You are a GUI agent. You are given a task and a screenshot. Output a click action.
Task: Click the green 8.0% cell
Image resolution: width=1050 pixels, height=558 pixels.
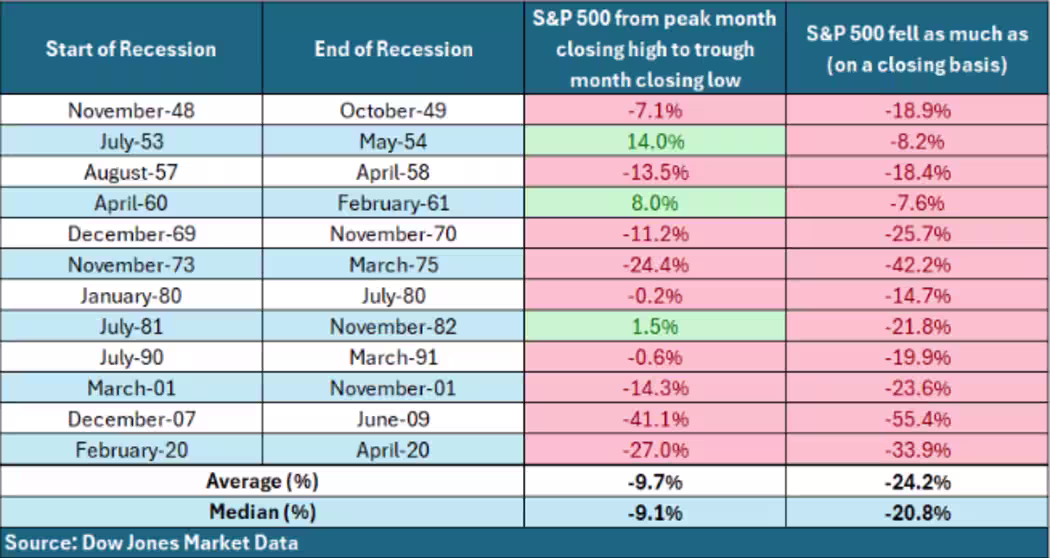pos(655,203)
